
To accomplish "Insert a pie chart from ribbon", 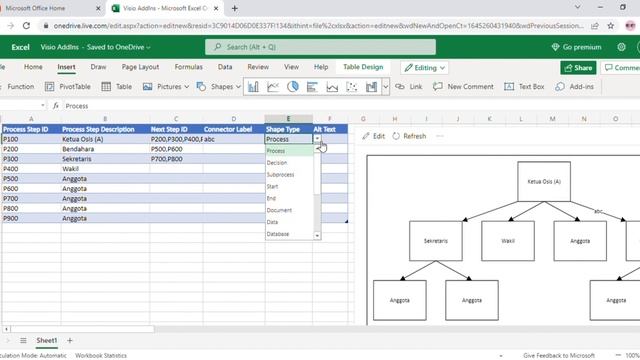I will click(293, 87).
